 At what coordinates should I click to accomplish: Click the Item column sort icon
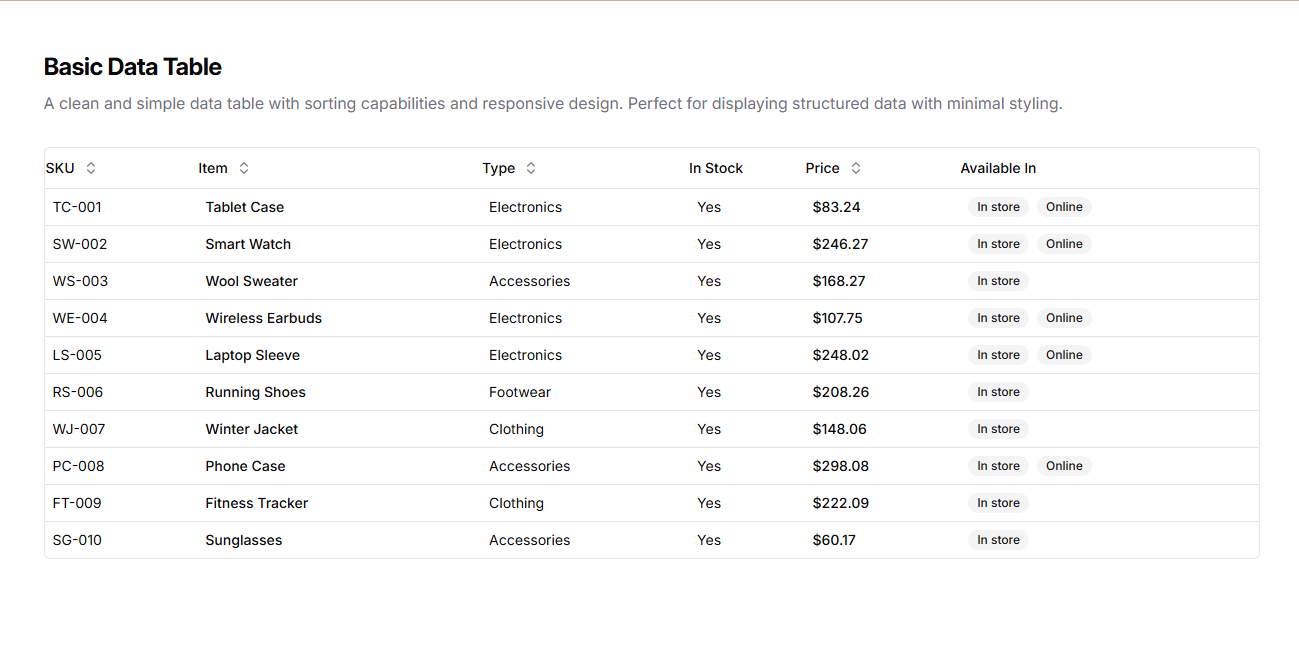click(x=244, y=168)
